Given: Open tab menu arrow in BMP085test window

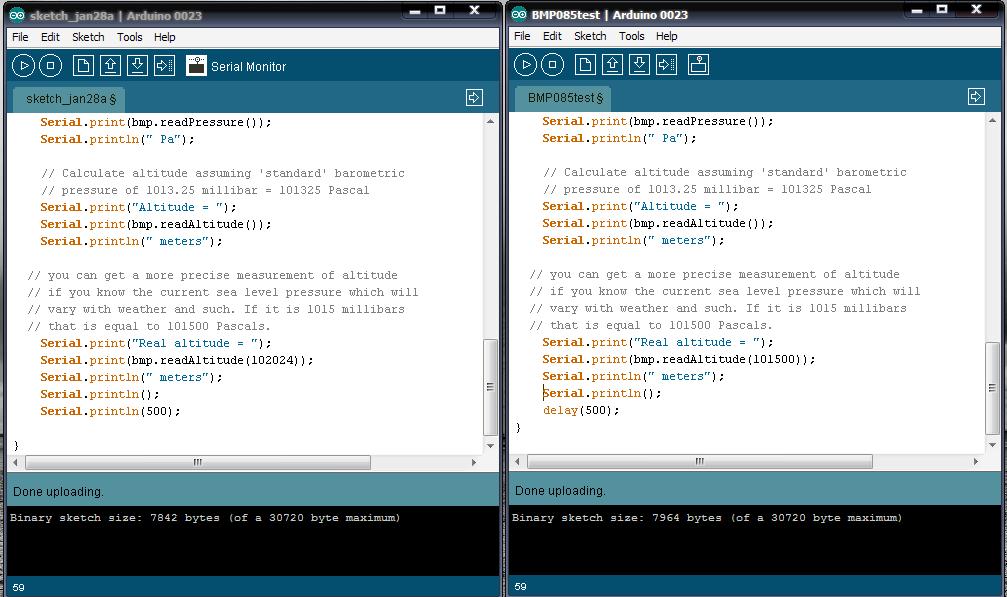Looking at the screenshot, I should tap(976, 96).
